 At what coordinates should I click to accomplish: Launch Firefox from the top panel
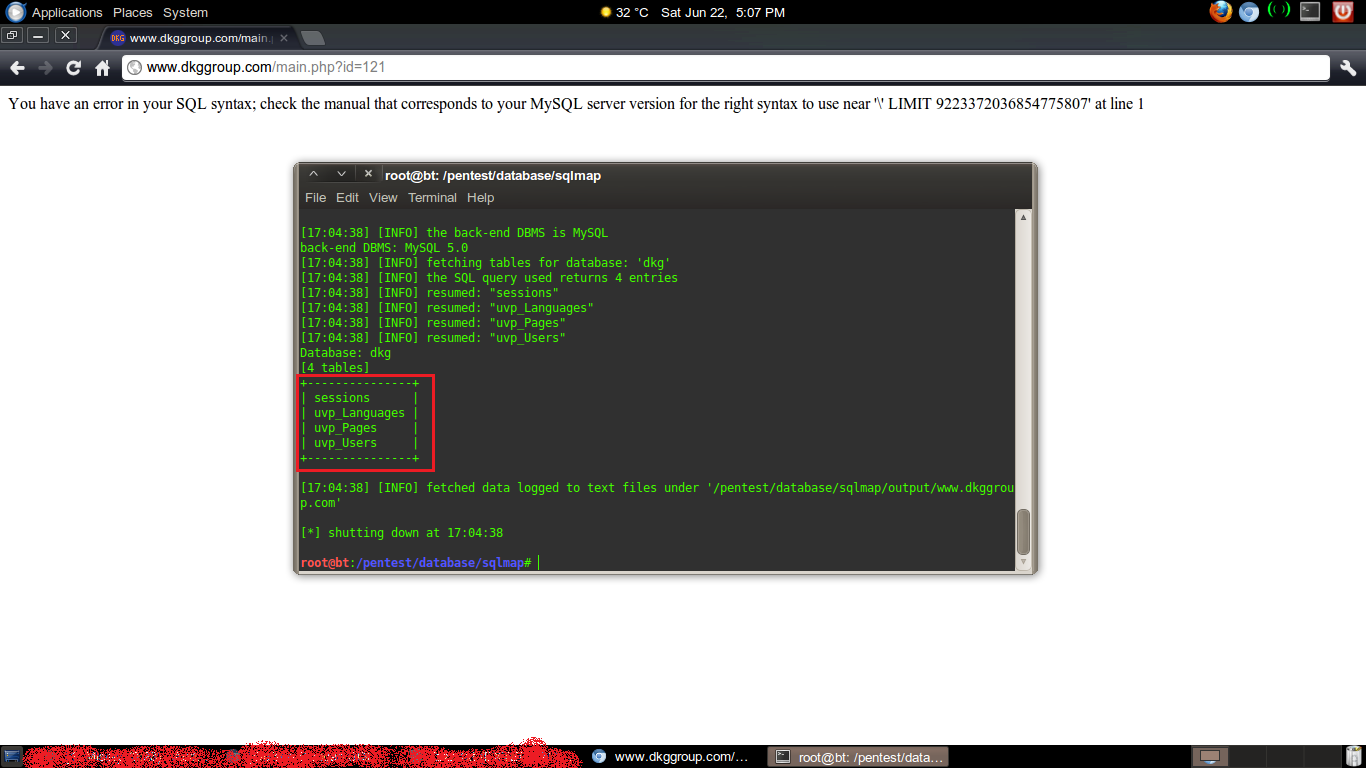[x=1220, y=12]
